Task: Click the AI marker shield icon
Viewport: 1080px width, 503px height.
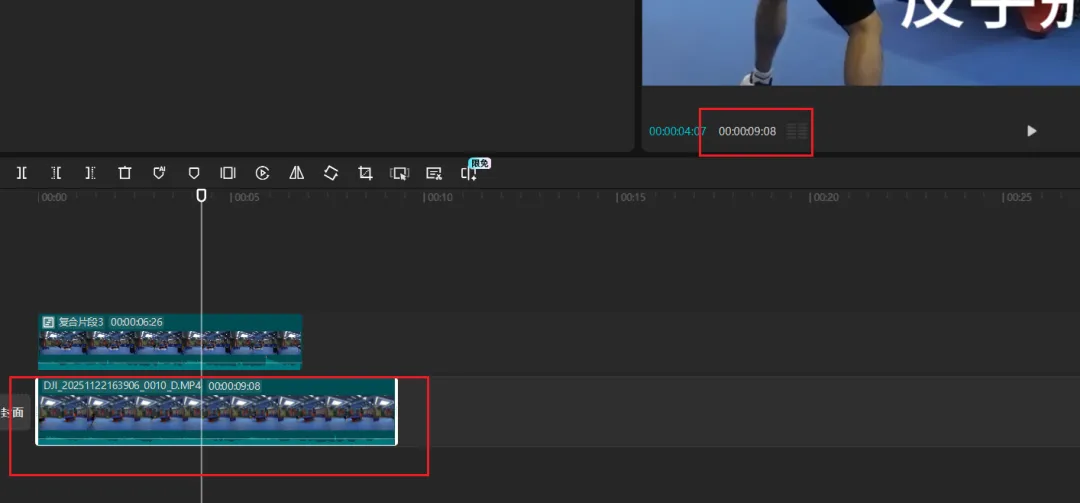Action: (x=159, y=173)
